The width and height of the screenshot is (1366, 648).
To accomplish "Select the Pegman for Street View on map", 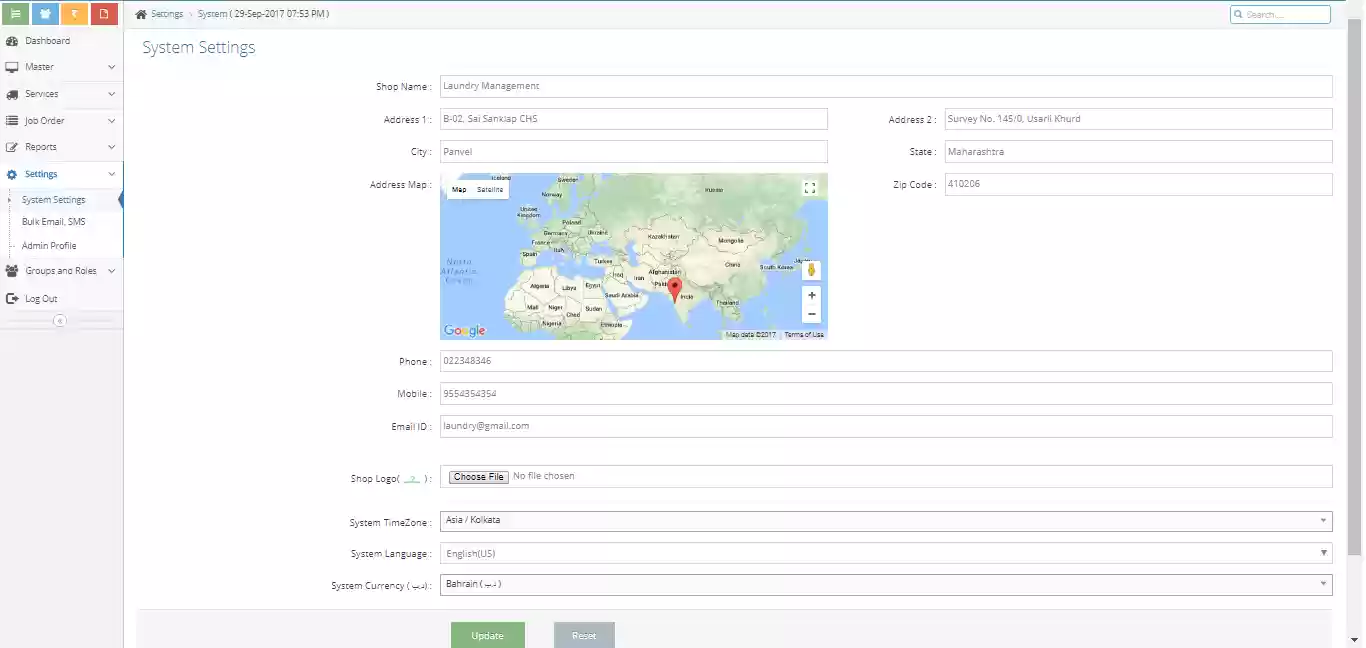I will [x=811, y=270].
